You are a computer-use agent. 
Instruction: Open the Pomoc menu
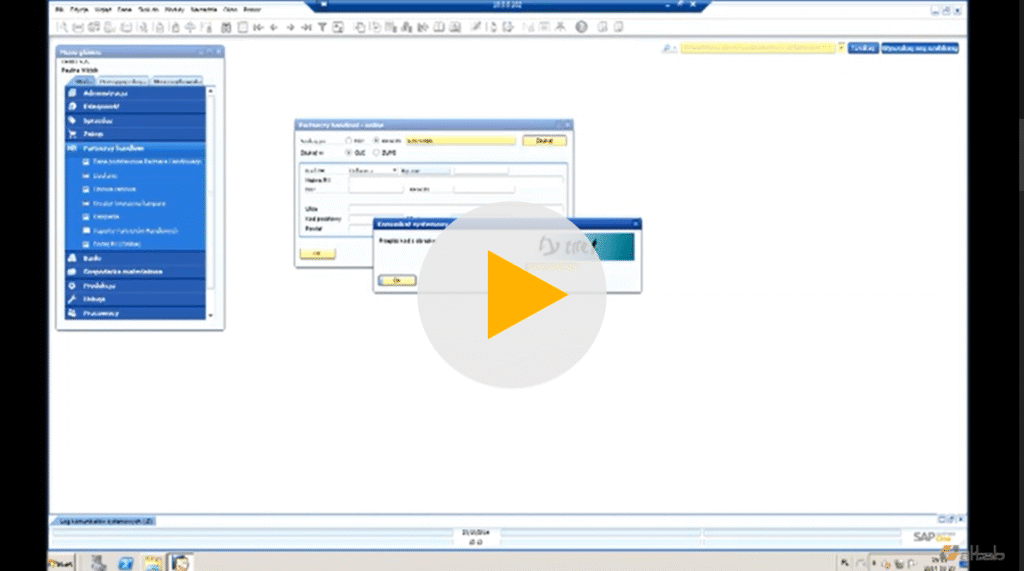tap(252, 10)
